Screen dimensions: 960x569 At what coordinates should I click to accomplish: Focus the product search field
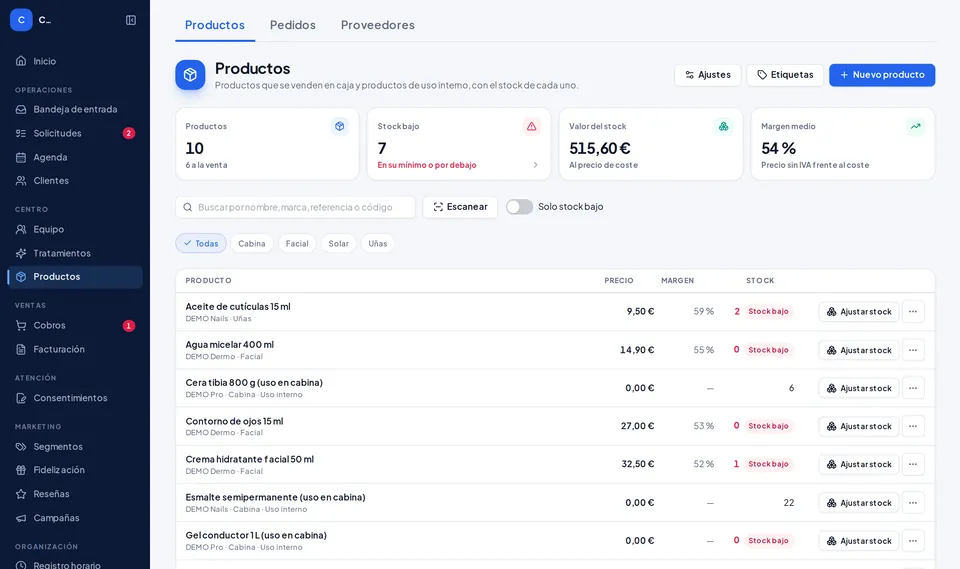click(x=295, y=207)
